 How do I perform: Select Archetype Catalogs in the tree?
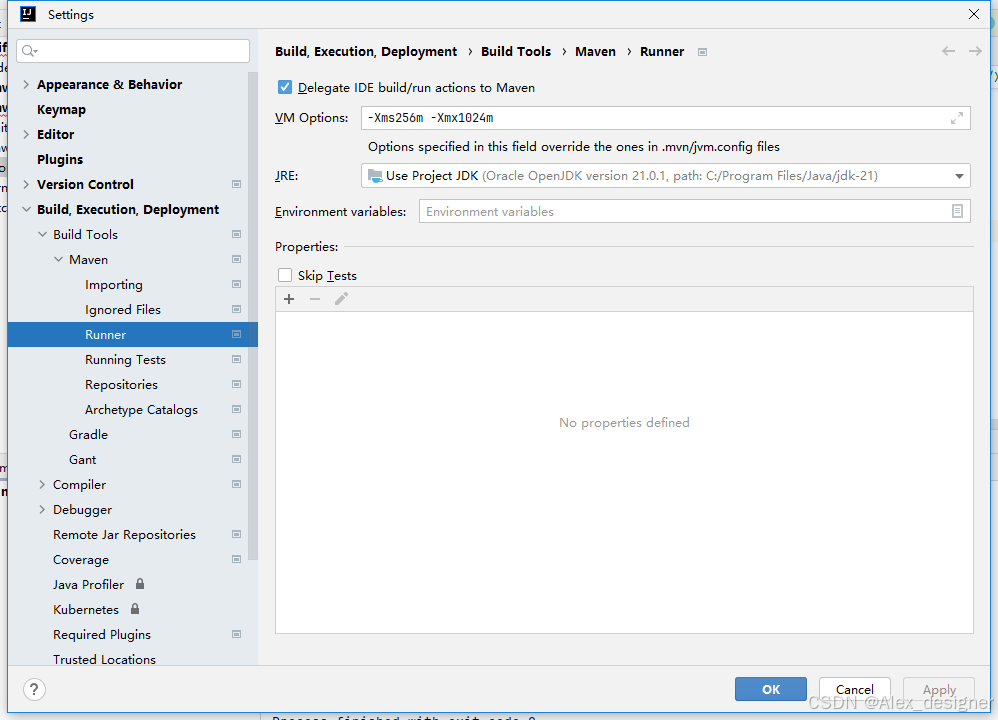(x=141, y=410)
